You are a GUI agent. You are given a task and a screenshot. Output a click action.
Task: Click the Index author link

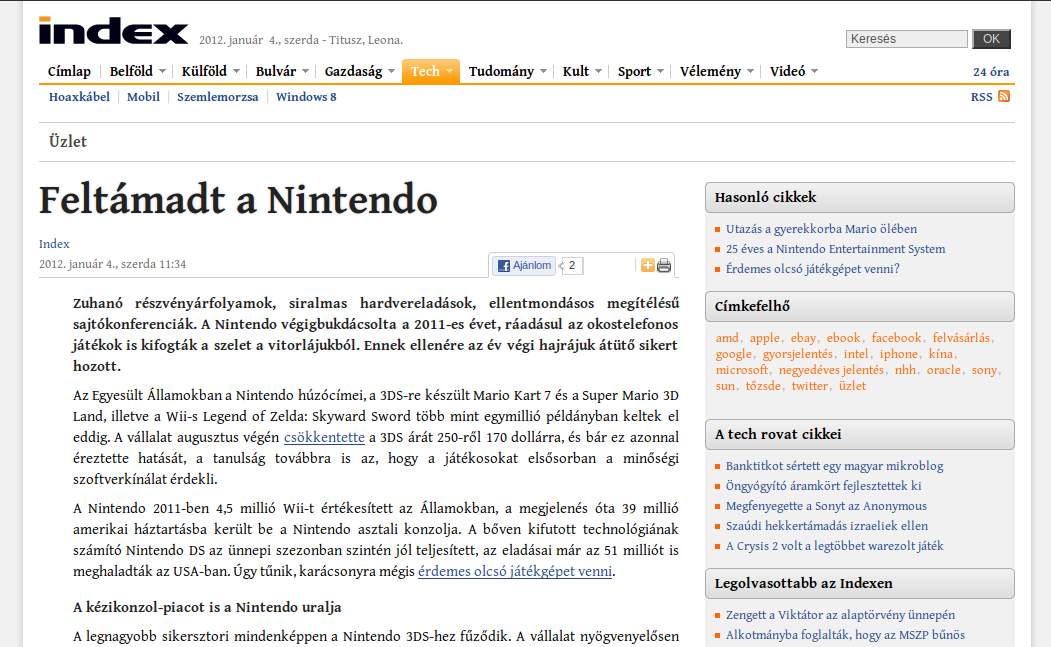pos(54,244)
